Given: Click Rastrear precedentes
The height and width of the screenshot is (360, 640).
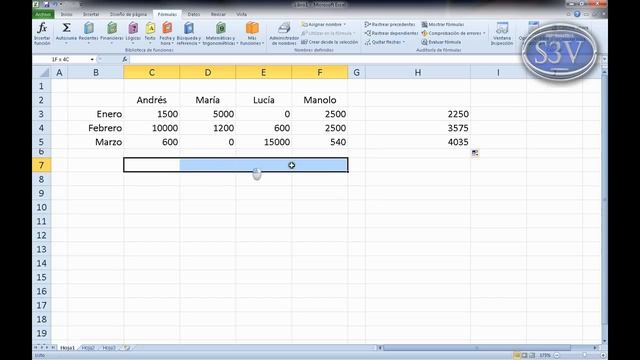Looking at the screenshot, I should (x=390, y=24).
